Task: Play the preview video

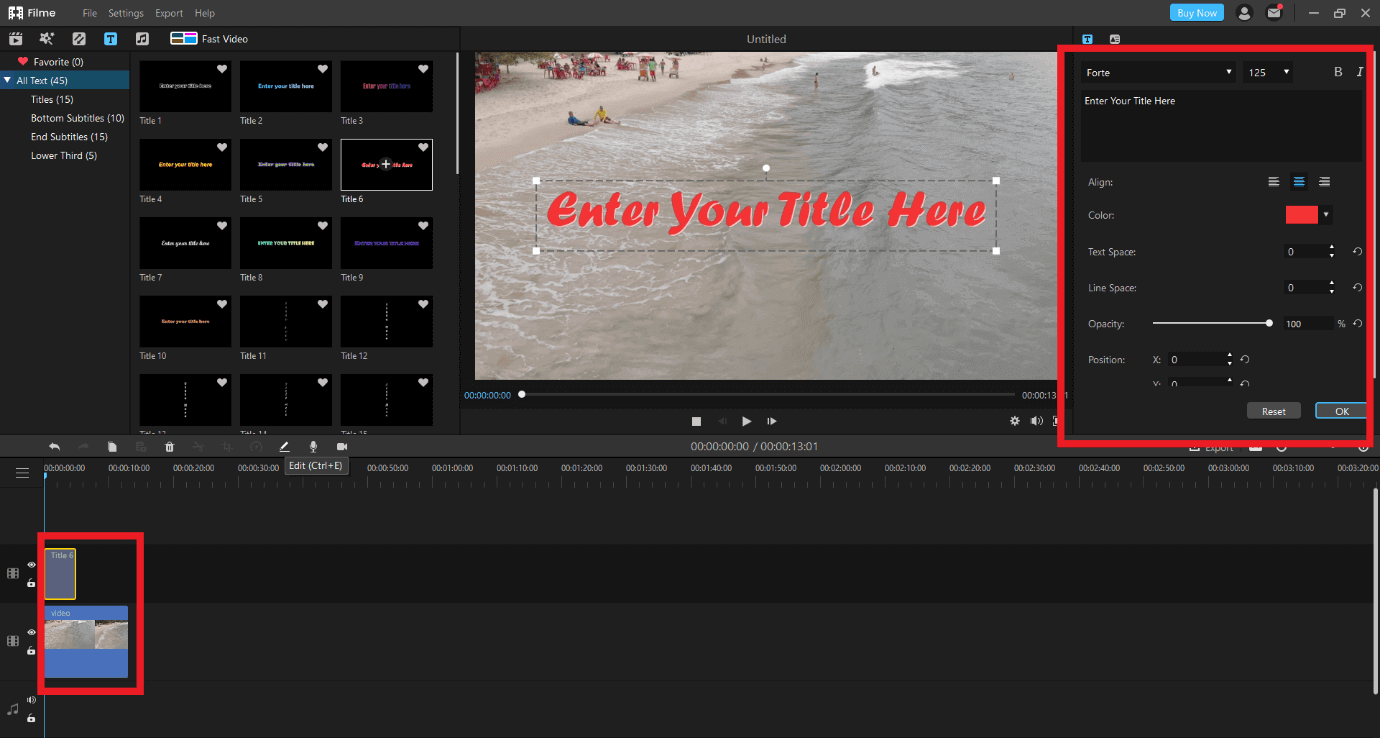Action: 746,421
